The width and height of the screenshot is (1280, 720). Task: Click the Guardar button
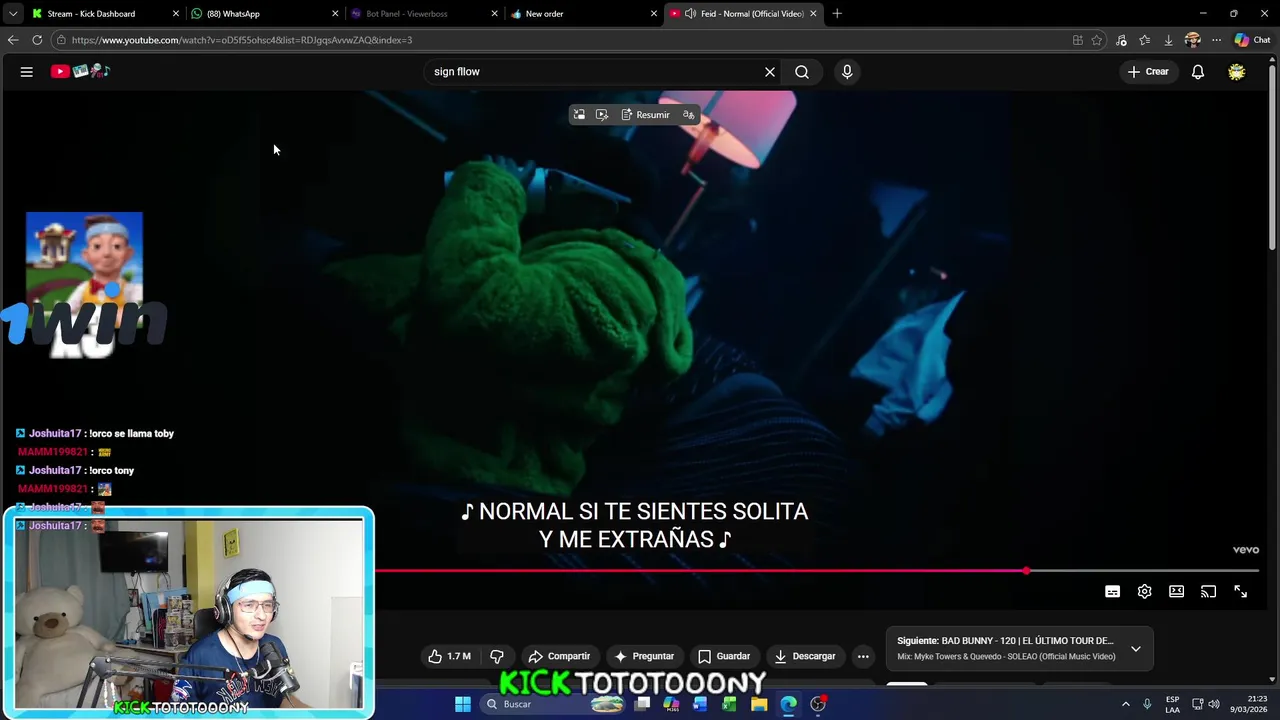724,656
